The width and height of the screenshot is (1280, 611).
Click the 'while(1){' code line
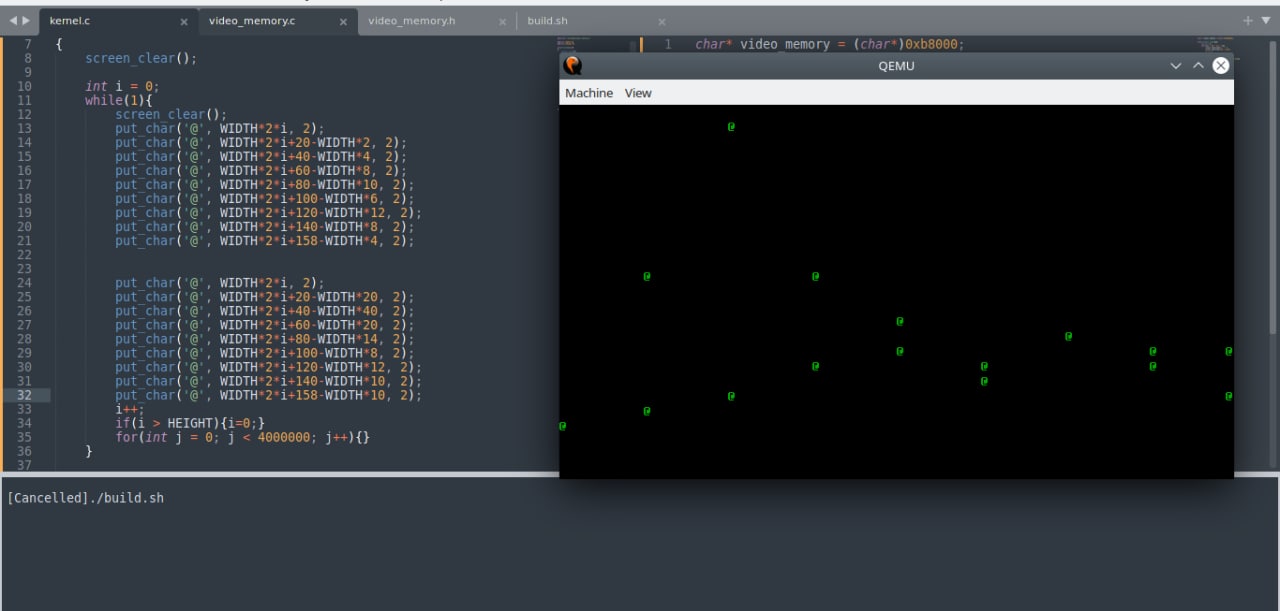coord(118,100)
